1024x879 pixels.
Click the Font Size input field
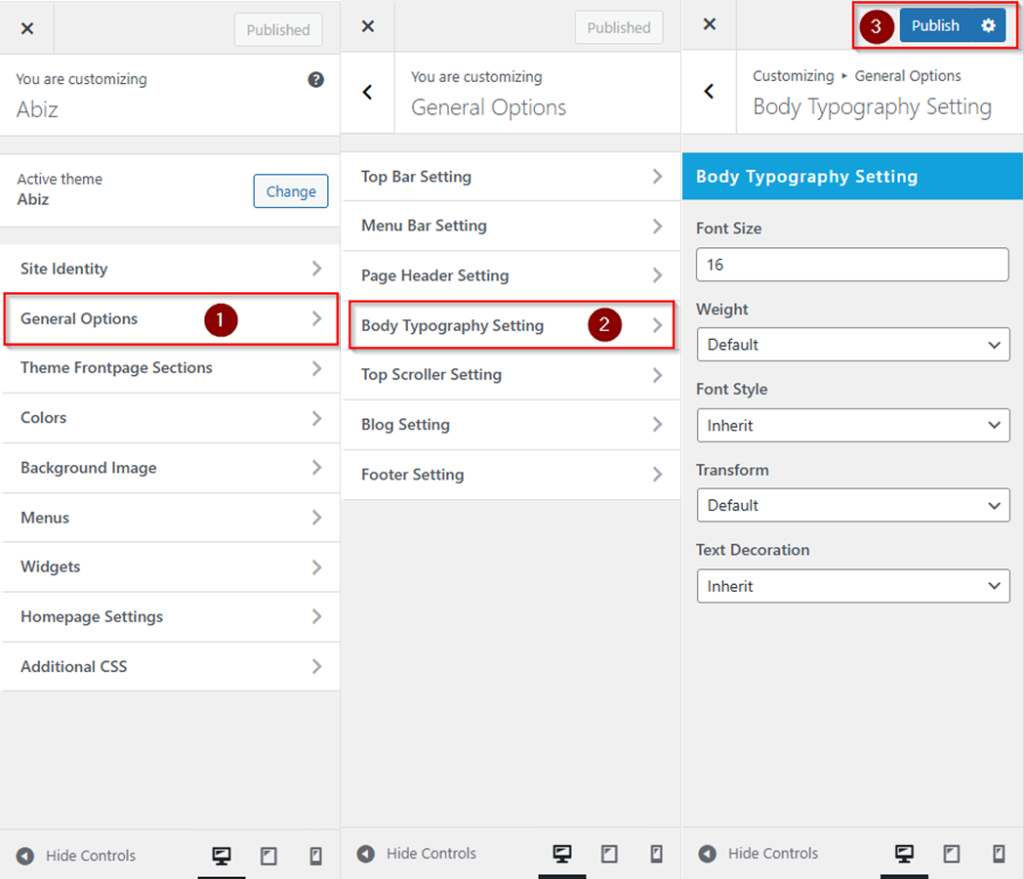[852, 265]
